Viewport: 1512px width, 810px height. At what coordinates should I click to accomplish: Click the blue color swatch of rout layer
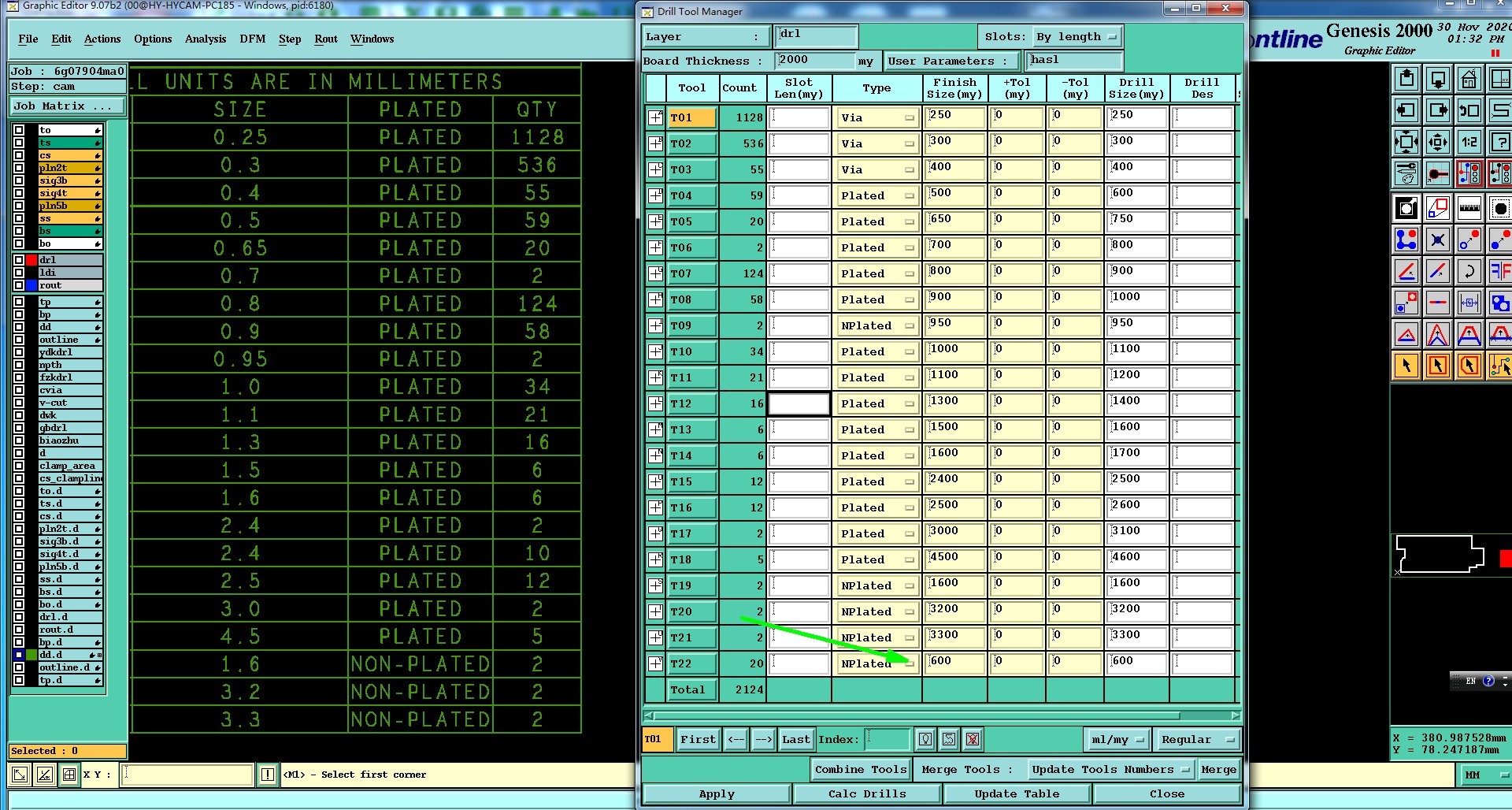31,285
